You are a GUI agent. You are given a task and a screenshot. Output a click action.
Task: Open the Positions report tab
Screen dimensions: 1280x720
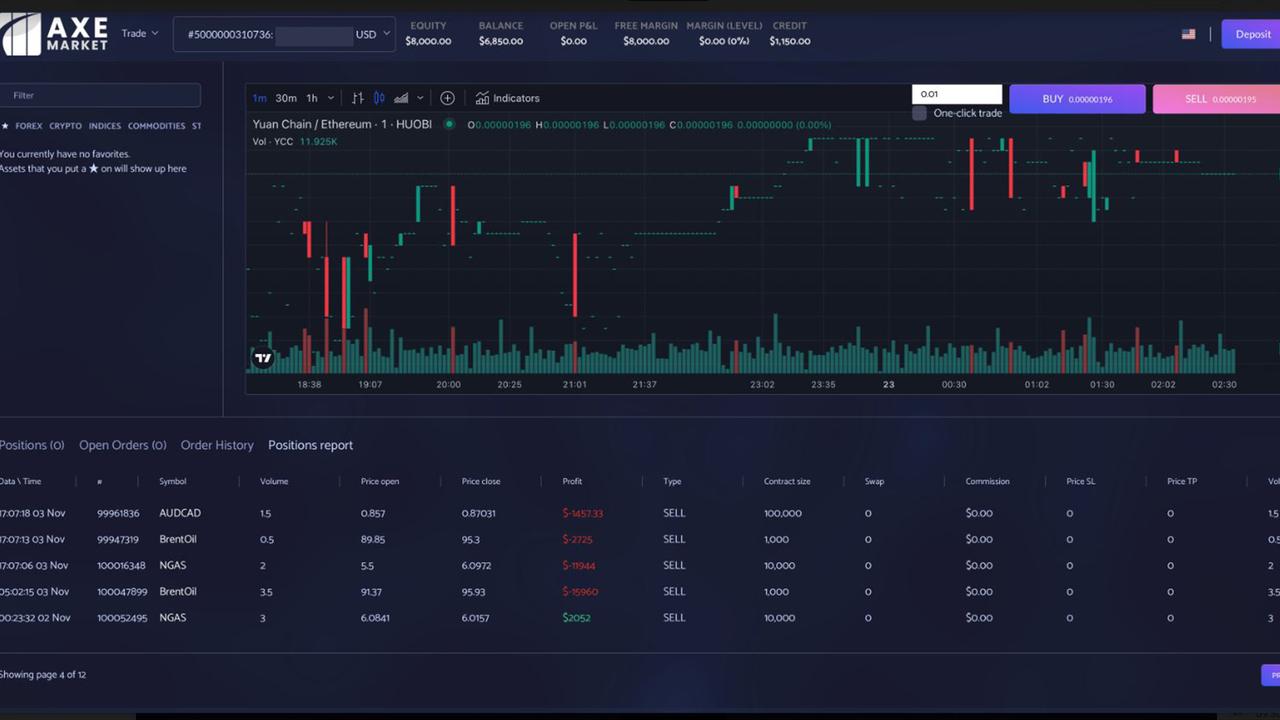[310, 445]
